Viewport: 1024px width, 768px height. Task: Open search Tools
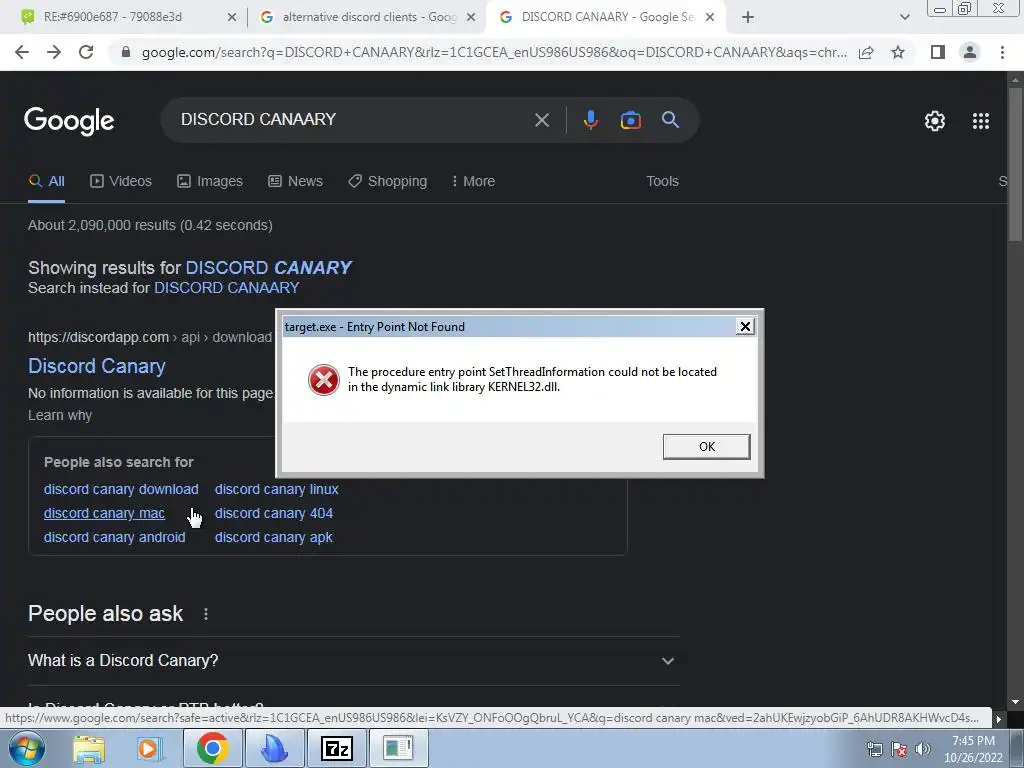(662, 182)
